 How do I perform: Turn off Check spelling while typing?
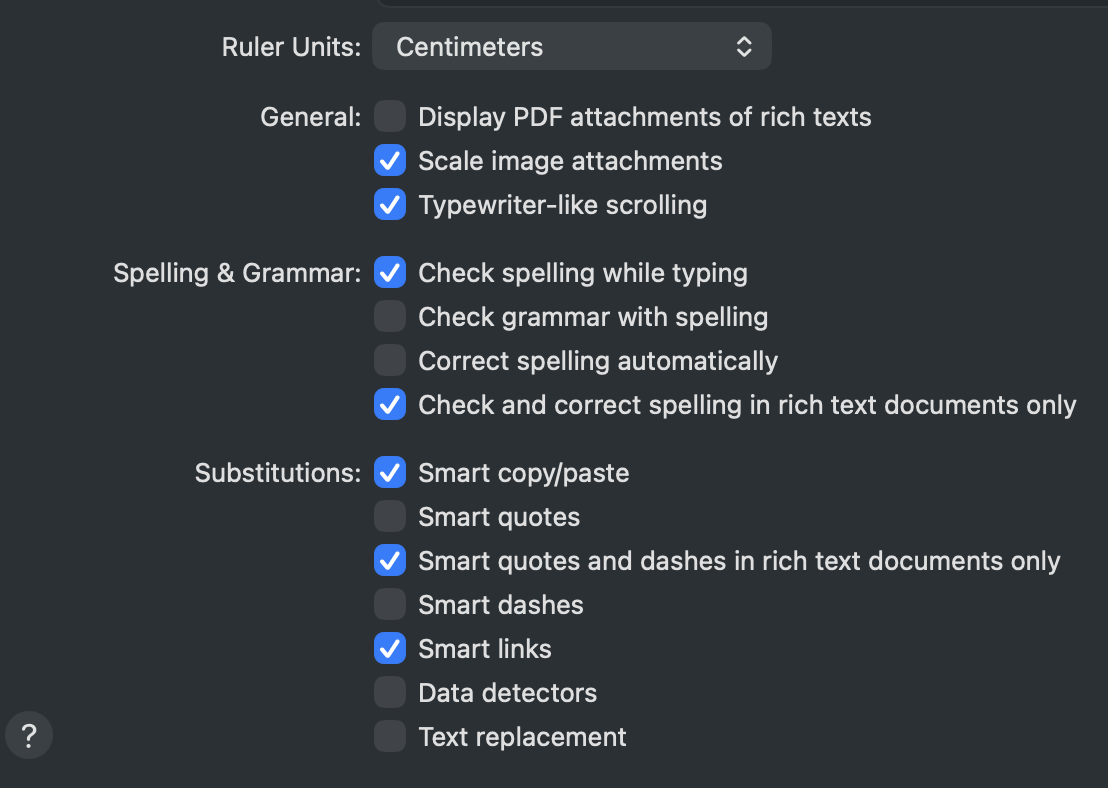click(x=390, y=273)
